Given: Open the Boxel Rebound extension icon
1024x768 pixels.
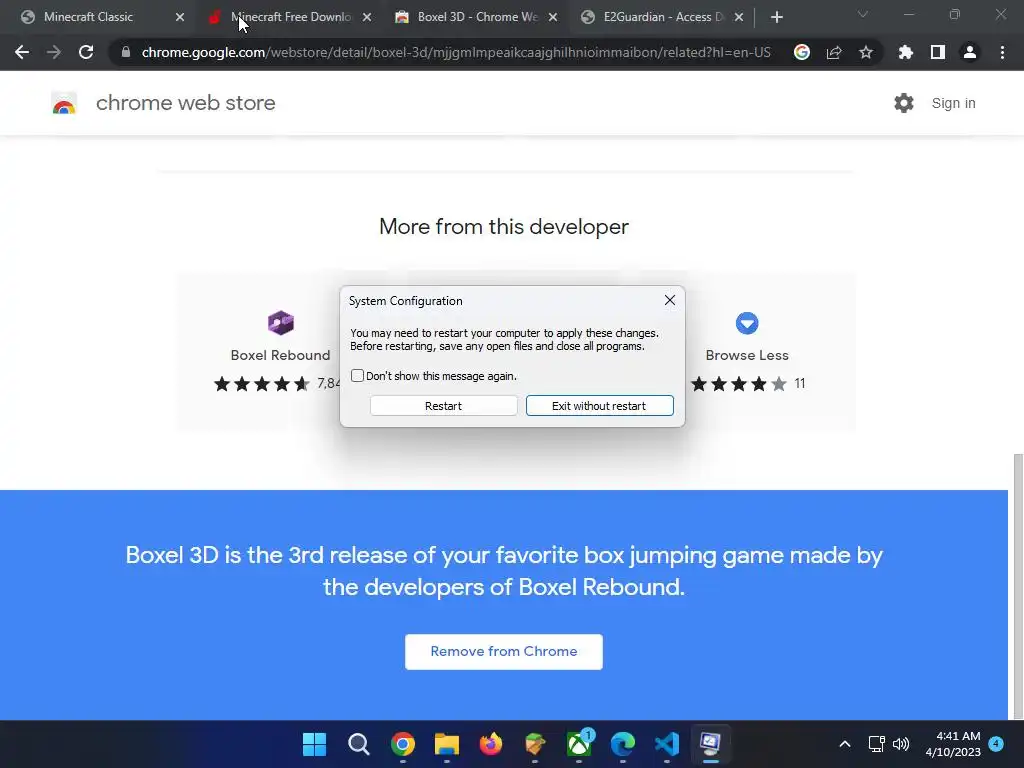Looking at the screenshot, I should [281, 323].
